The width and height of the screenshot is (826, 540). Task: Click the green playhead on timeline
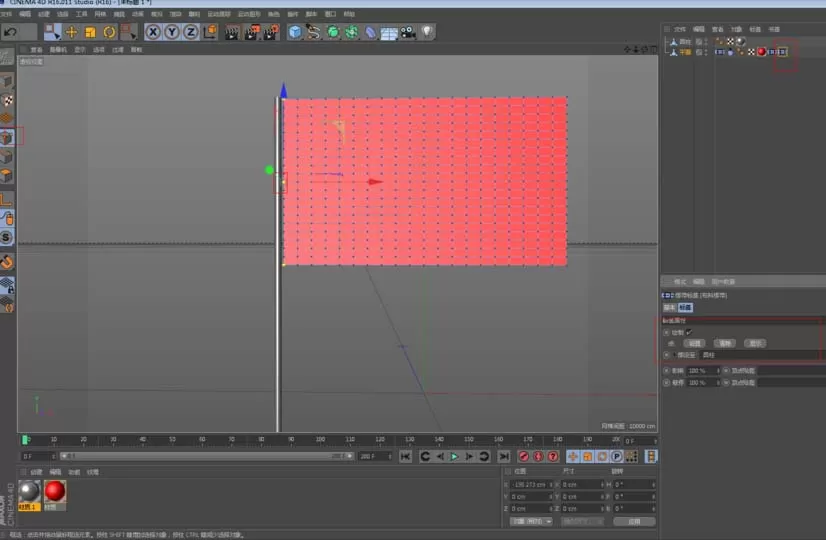[x=25, y=440]
